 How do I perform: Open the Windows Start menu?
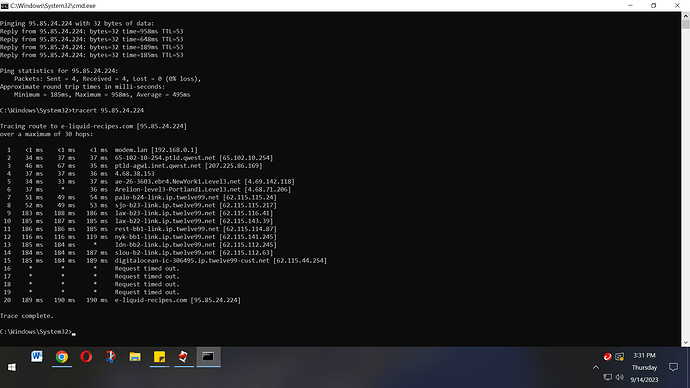click(12, 367)
